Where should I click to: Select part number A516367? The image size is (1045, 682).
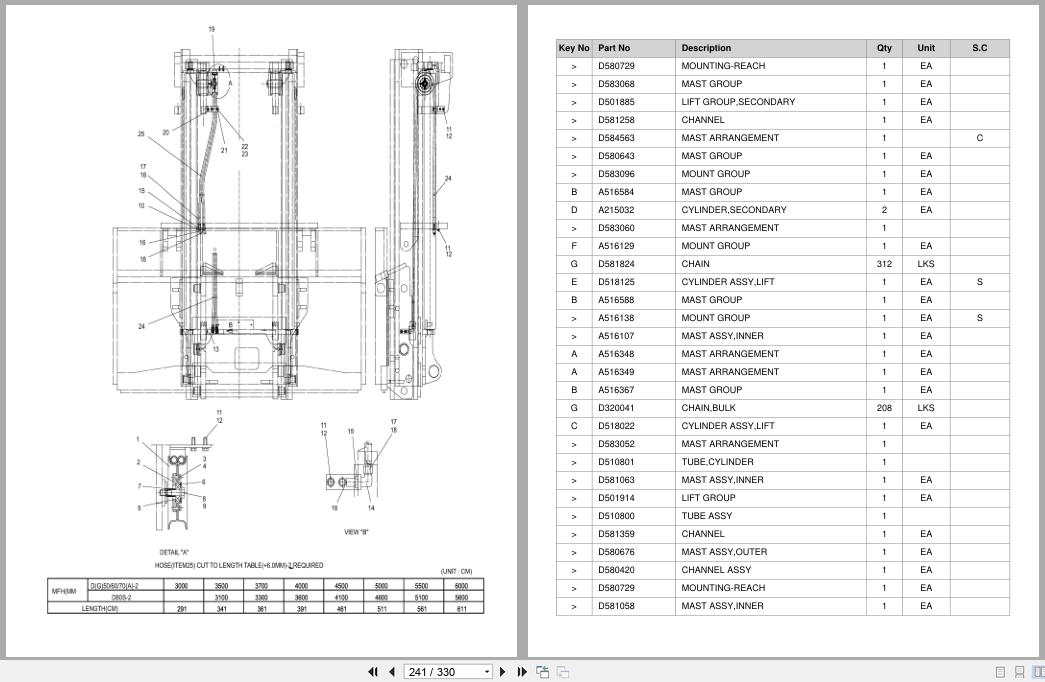tap(616, 390)
